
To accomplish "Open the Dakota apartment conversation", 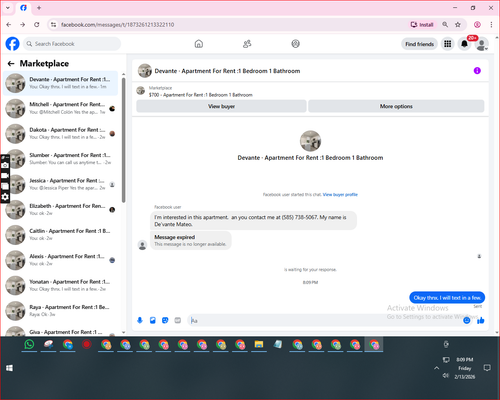I will coord(61,134).
